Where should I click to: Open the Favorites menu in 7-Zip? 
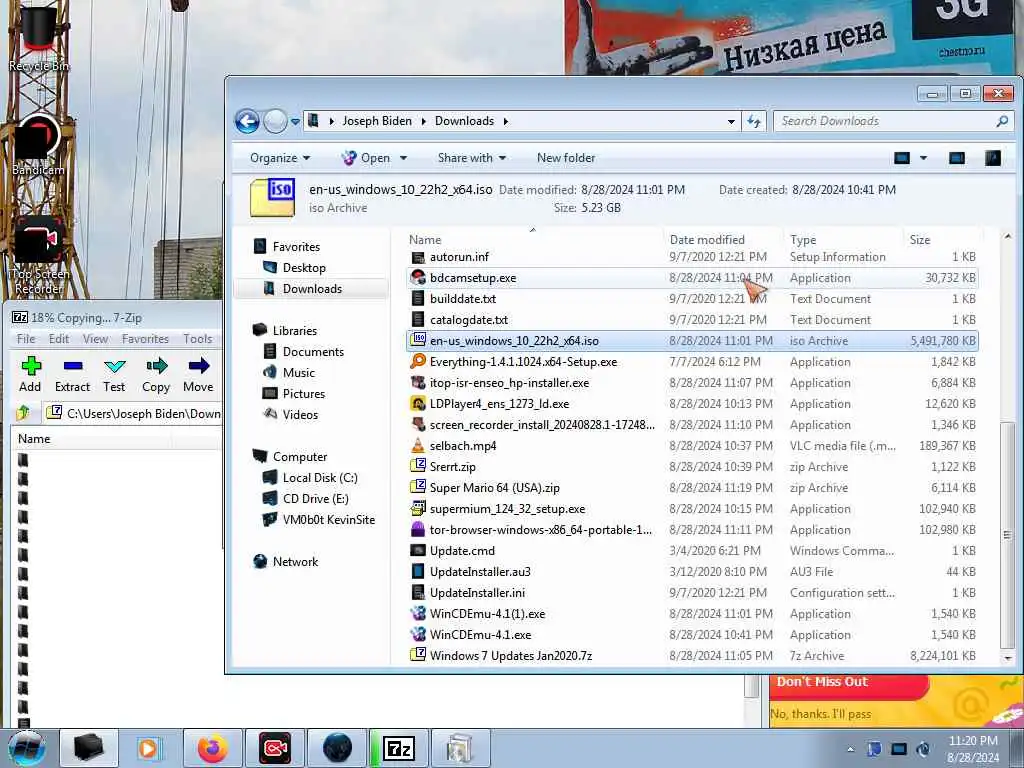[x=145, y=339]
